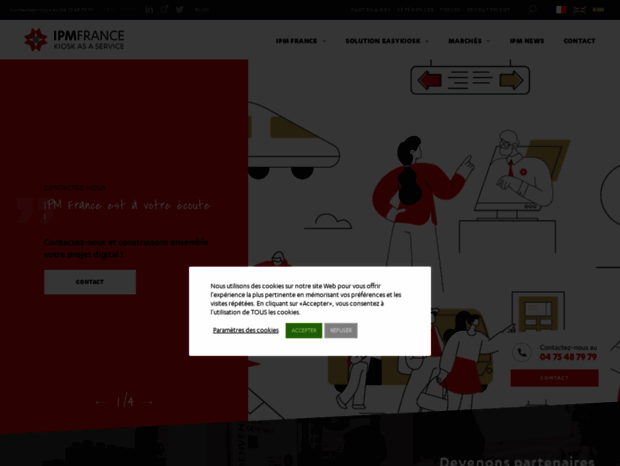Image resolution: width=620 pixels, height=466 pixels.
Task: Expand the IPM FRANCE menu chevron
Action: [324, 41]
